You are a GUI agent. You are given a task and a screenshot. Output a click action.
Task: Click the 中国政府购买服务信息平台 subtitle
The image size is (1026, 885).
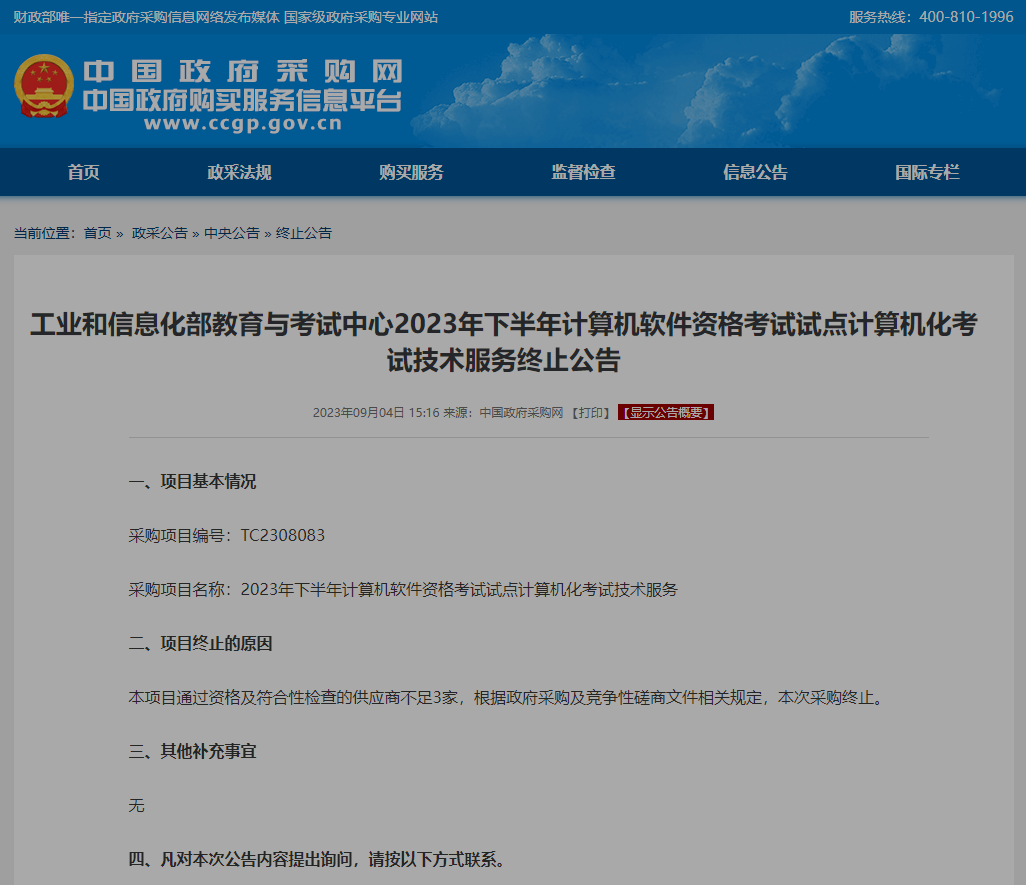[243, 100]
